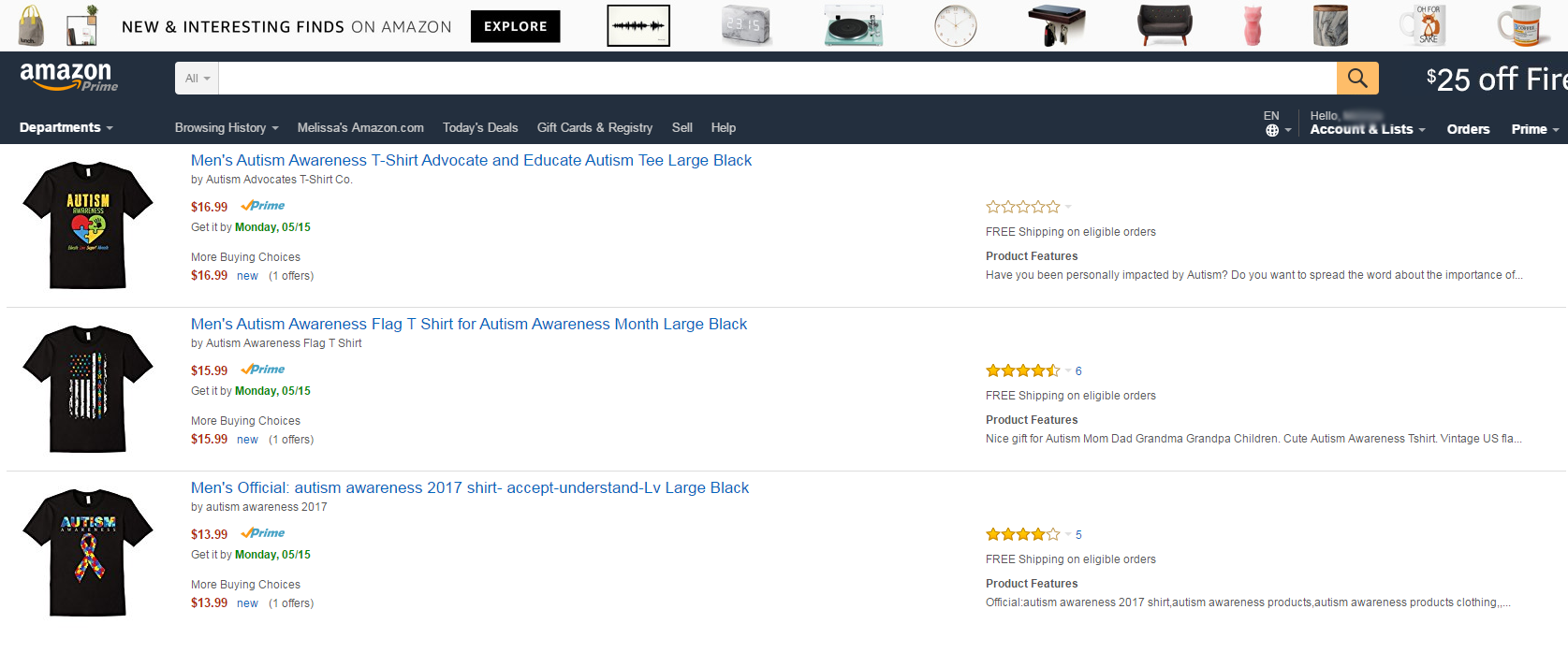
Task: Click the $25 off Fire promo banner
Action: tap(1496, 79)
